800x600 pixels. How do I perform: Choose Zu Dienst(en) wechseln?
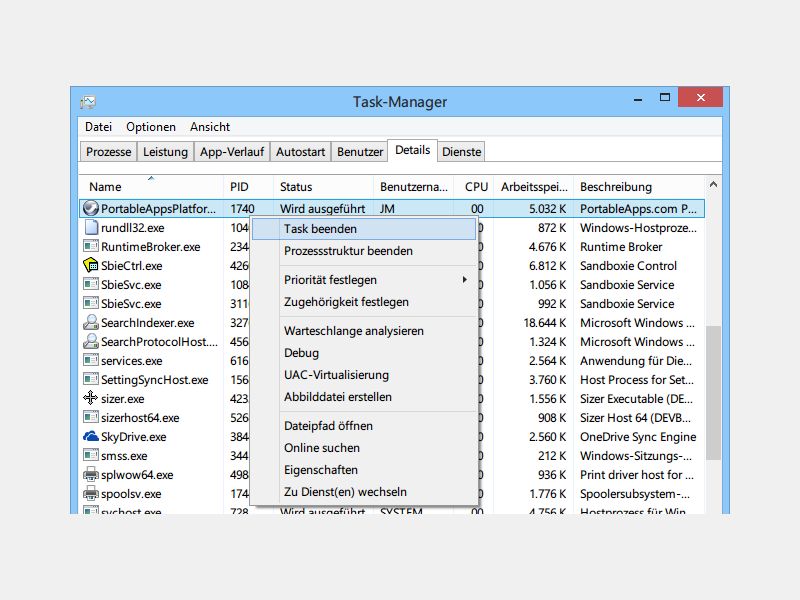[364, 492]
